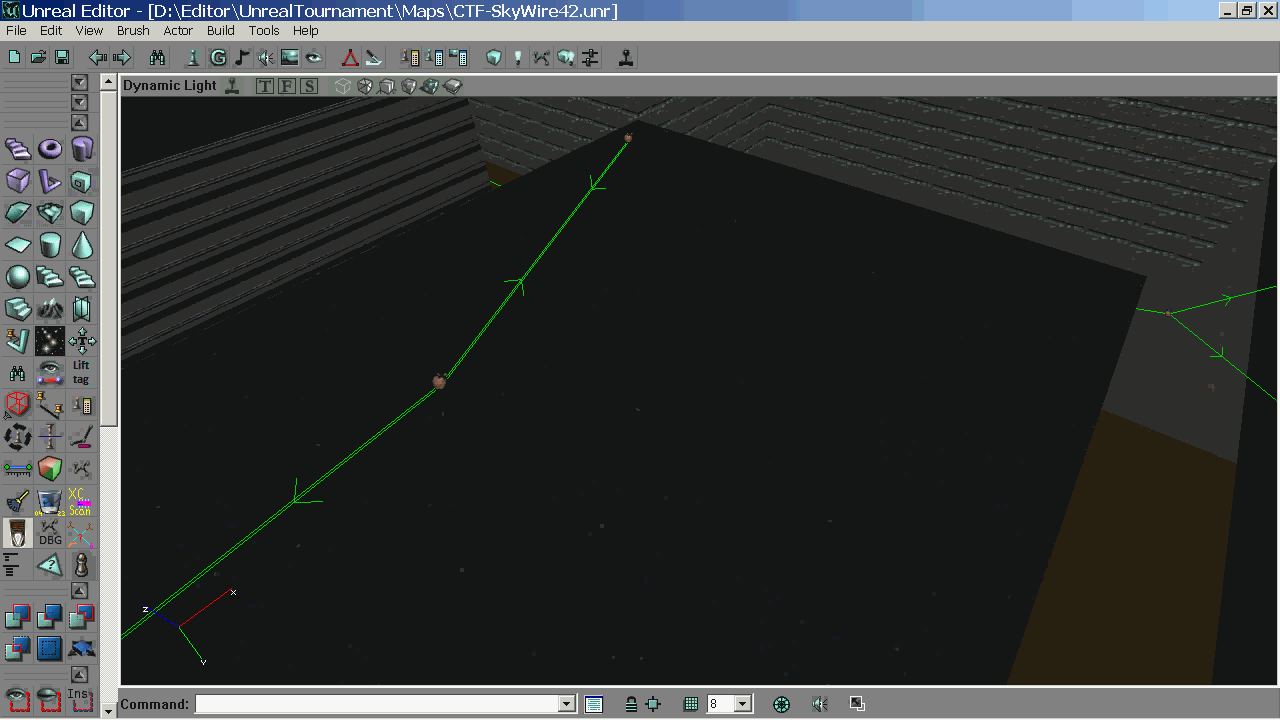This screenshot has height=720, width=1280.
Task: Open the Build menu
Action: (x=221, y=31)
